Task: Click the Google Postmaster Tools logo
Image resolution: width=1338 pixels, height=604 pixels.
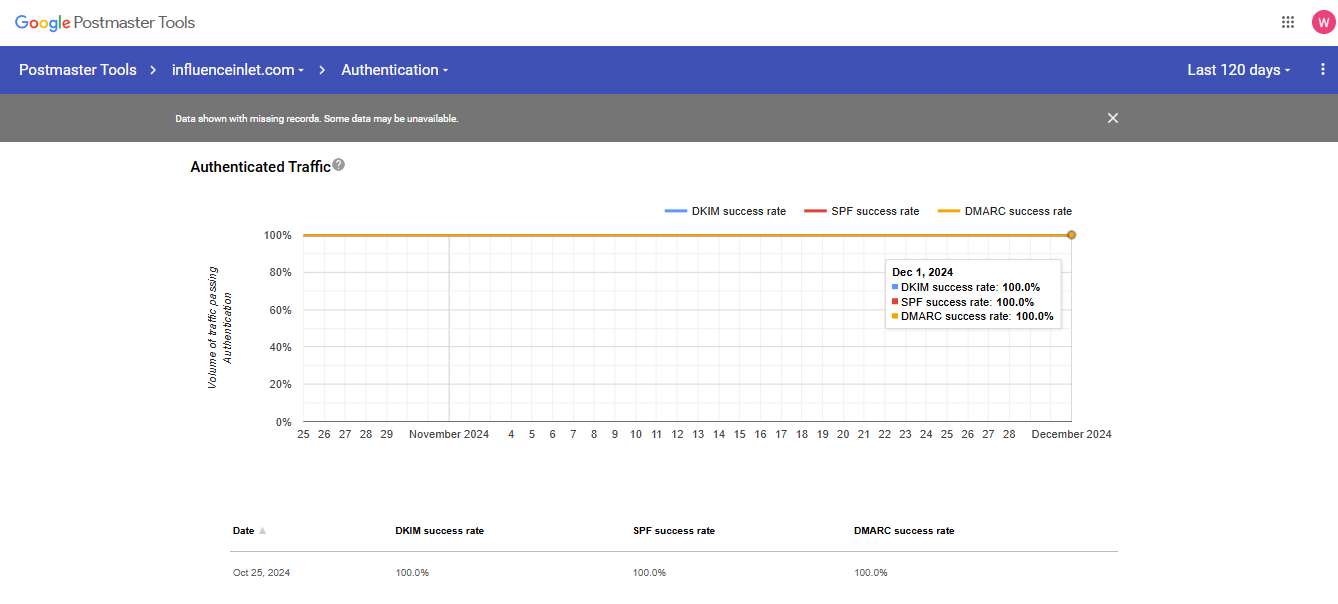Action: click(105, 22)
